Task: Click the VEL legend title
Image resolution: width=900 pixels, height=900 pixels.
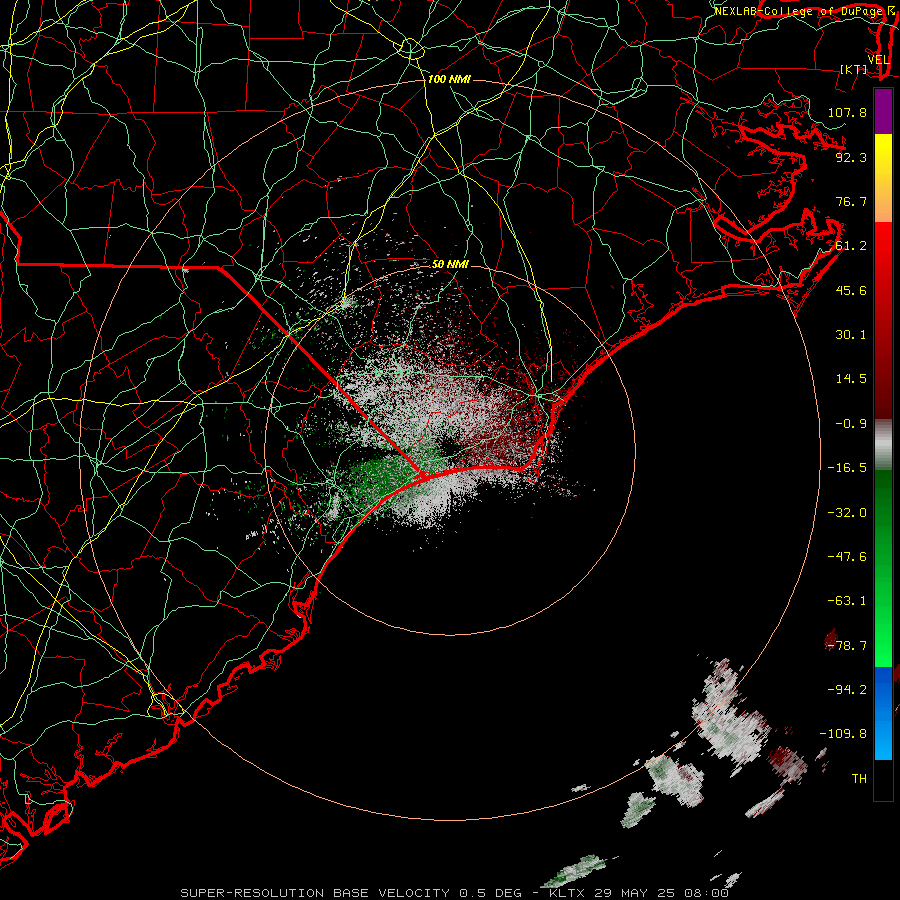Action: 878,60
